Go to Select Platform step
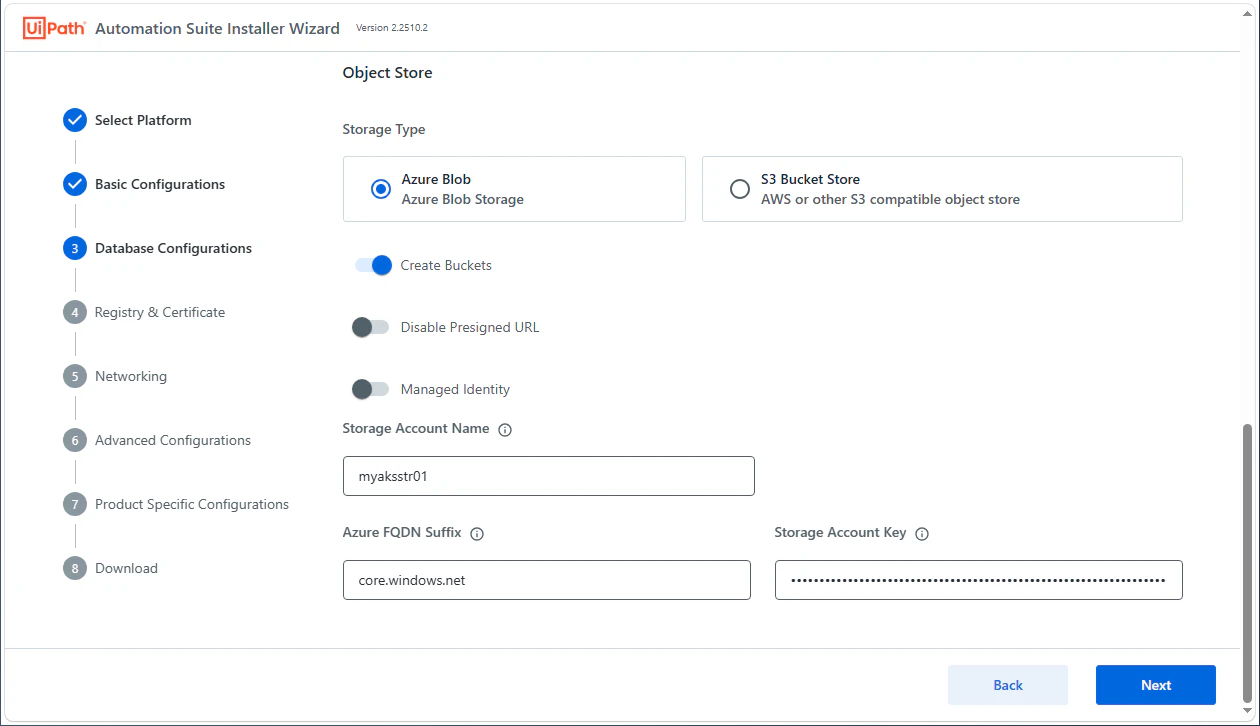Viewport: 1260px width, 726px height. (143, 120)
